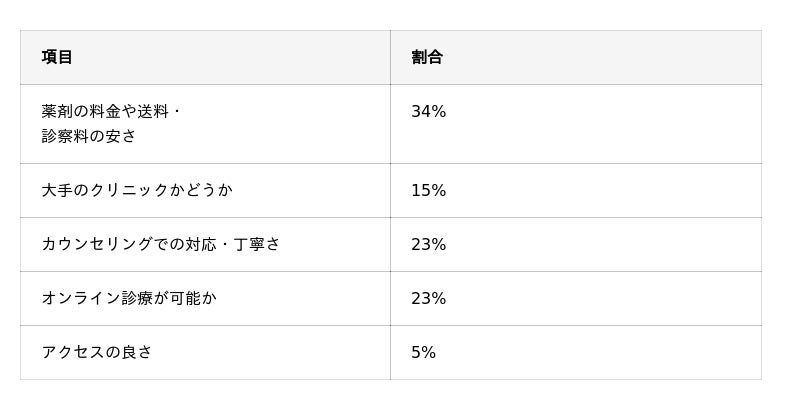The image size is (800, 410).
Task: Click 23% in the カウンセリング row
Action: tap(428, 244)
